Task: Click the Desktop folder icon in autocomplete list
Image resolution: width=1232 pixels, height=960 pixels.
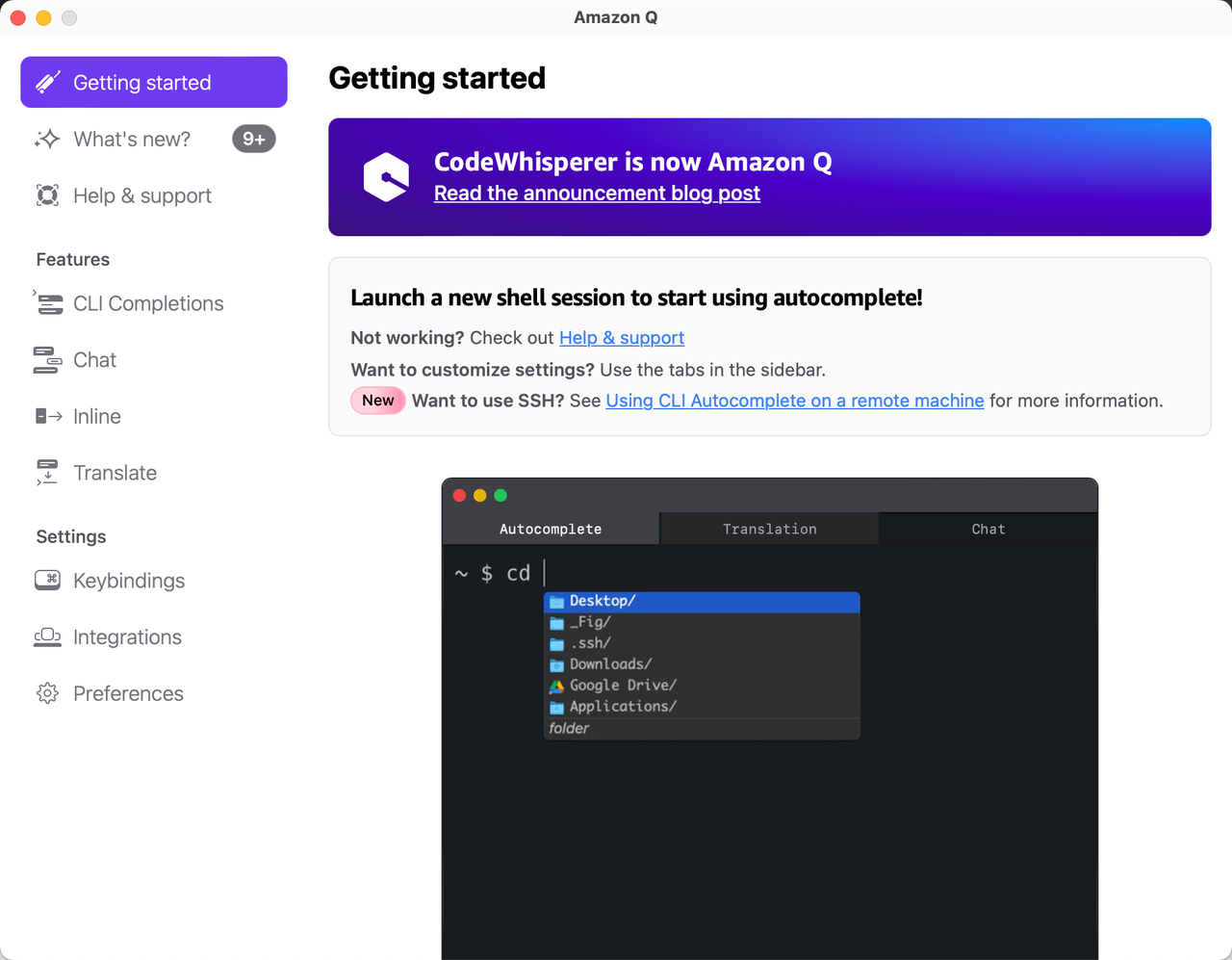Action: [x=556, y=602]
